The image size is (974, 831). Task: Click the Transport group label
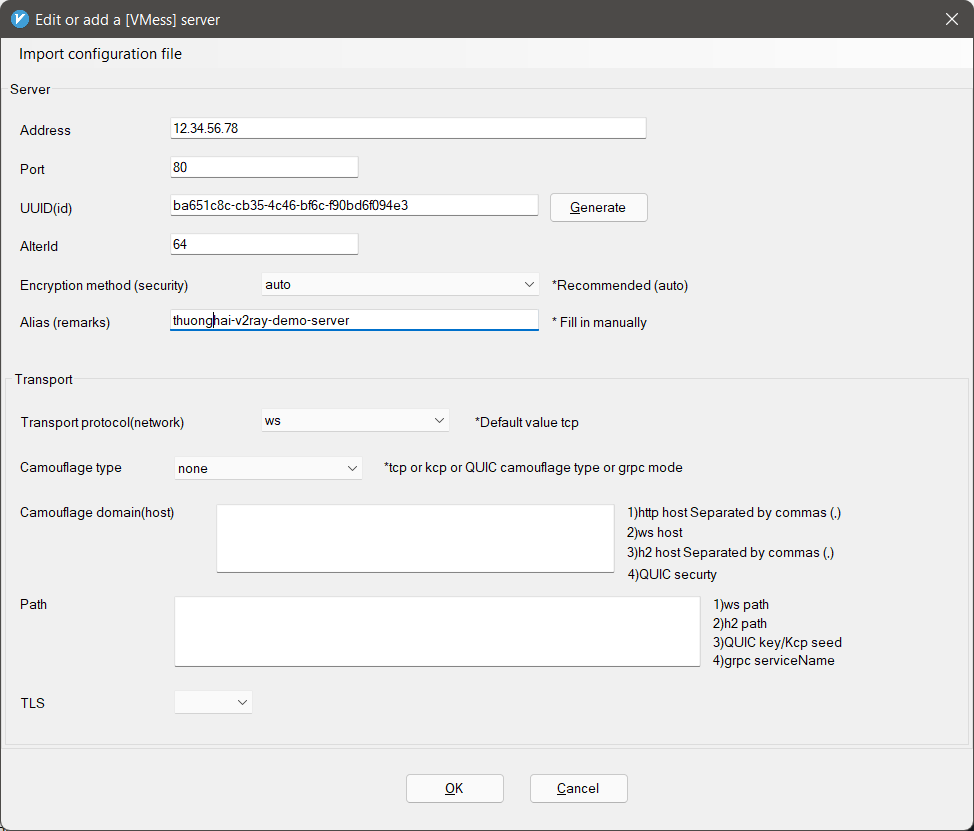44,379
